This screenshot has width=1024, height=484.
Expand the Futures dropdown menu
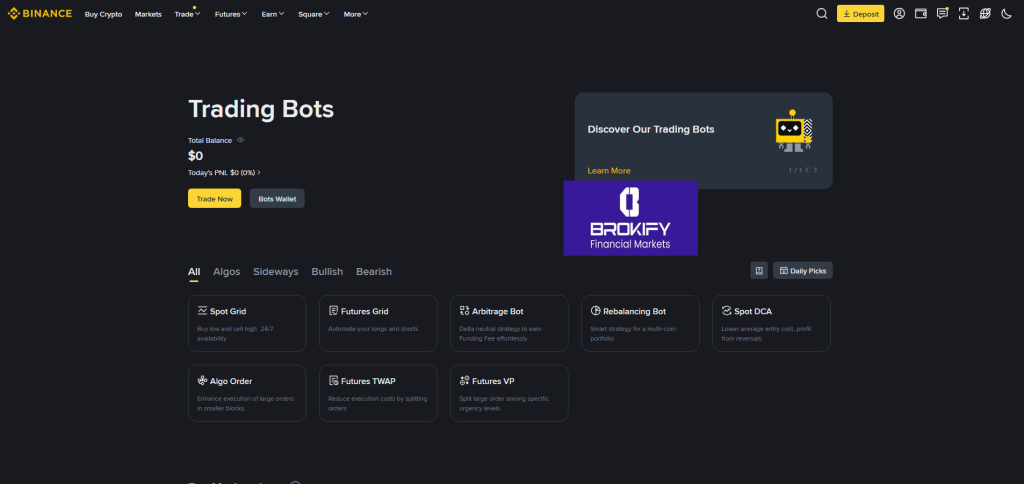coord(235,14)
